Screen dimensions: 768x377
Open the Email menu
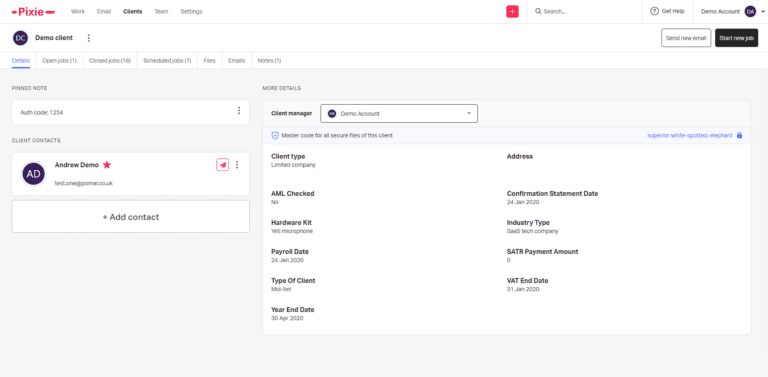point(104,11)
